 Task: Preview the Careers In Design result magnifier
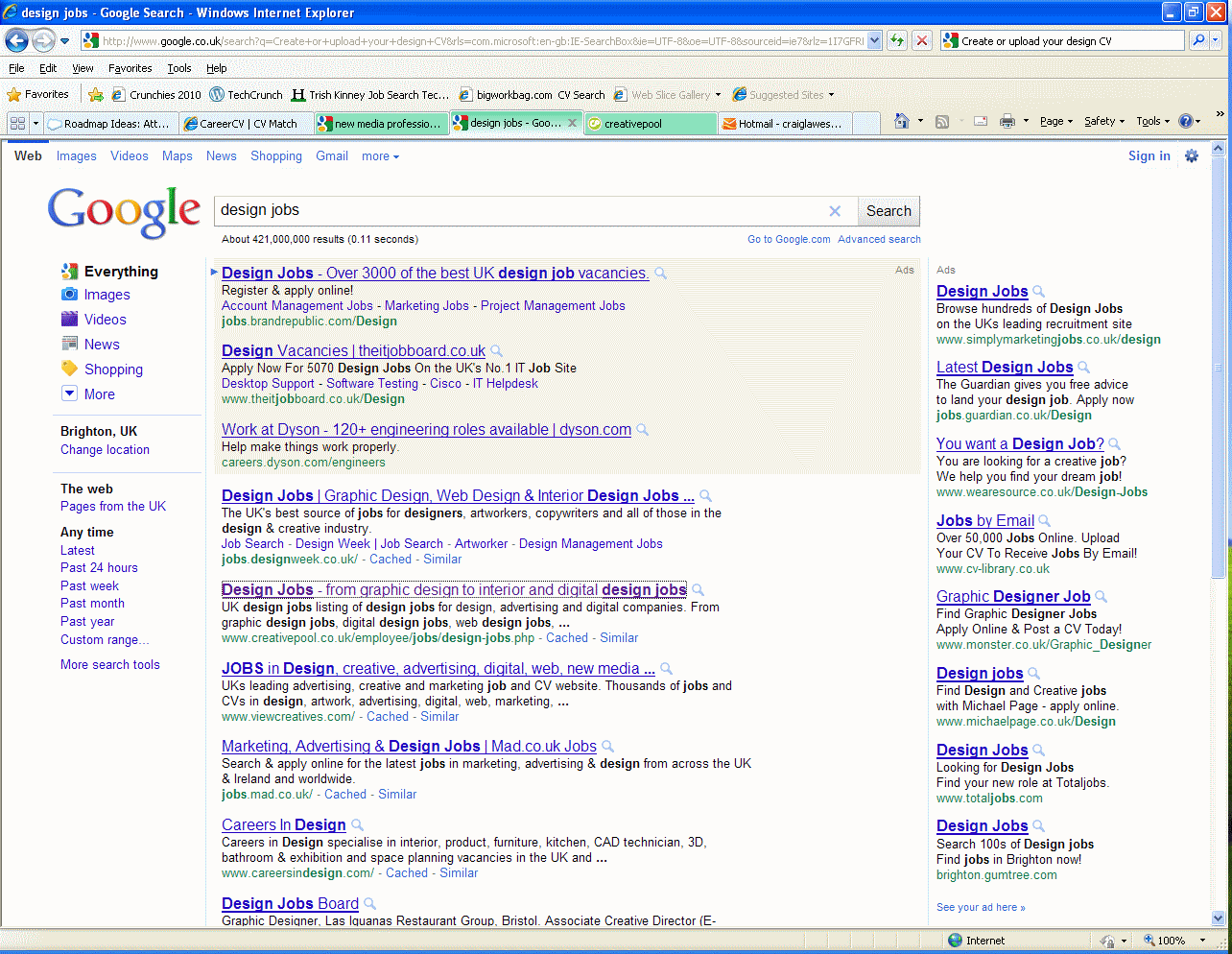coord(357,825)
